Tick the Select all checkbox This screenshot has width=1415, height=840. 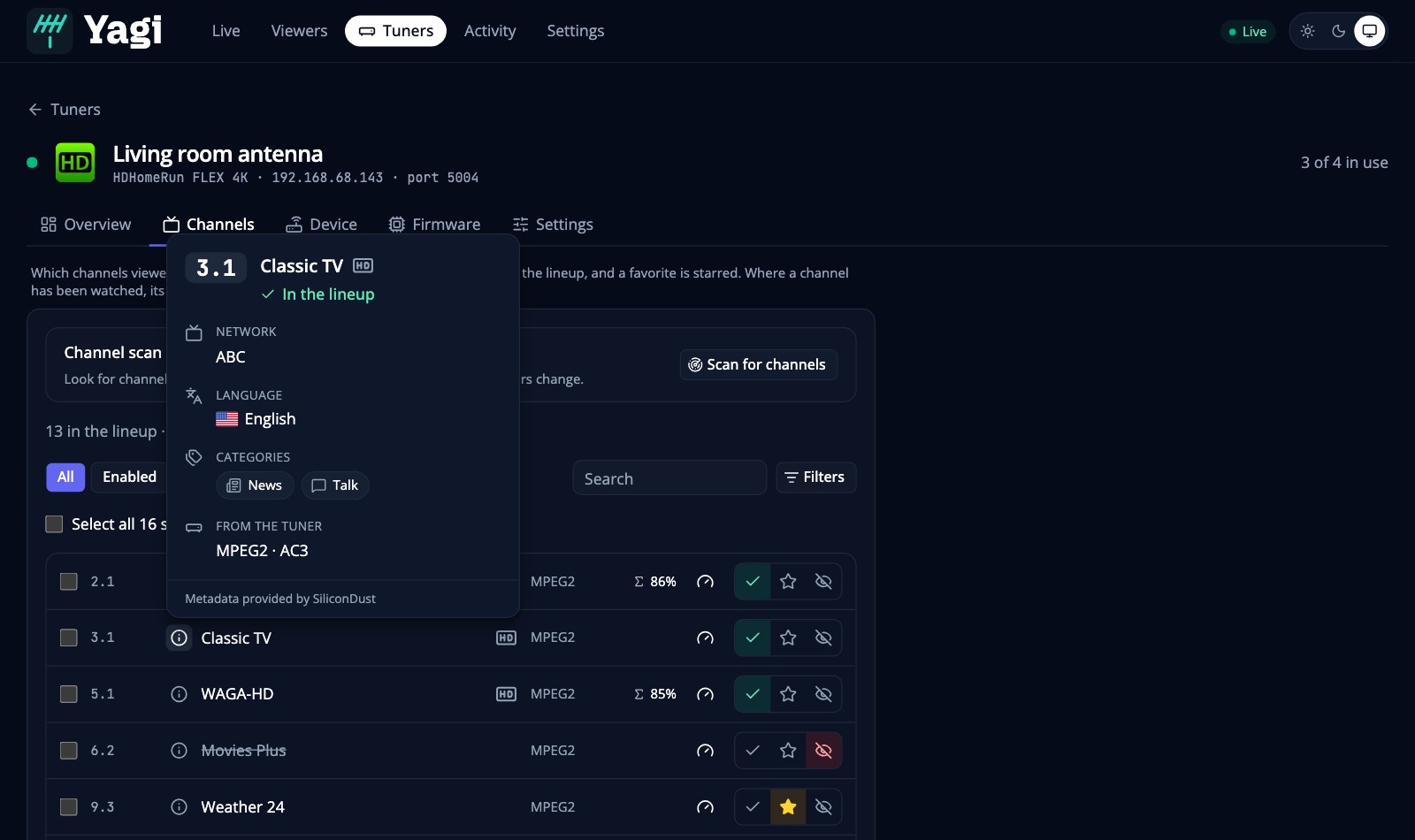pos(54,524)
